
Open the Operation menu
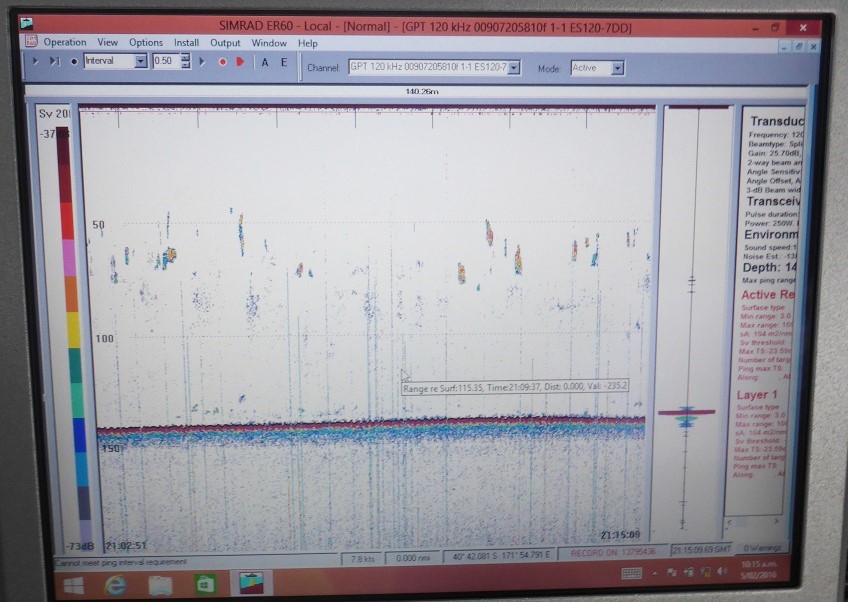pos(64,43)
